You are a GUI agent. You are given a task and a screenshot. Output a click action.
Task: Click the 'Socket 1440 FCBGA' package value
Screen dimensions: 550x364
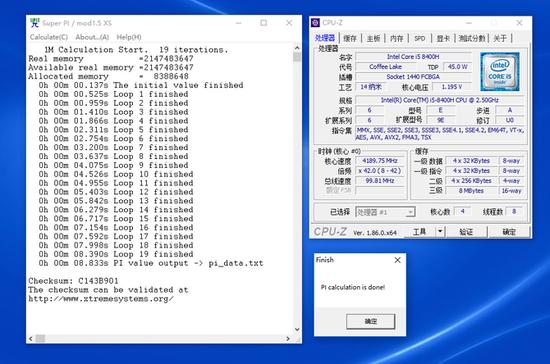click(413, 77)
